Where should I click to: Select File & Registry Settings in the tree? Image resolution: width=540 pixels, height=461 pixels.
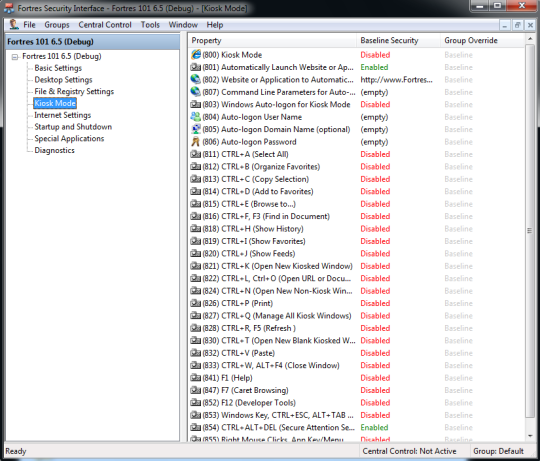74,91
